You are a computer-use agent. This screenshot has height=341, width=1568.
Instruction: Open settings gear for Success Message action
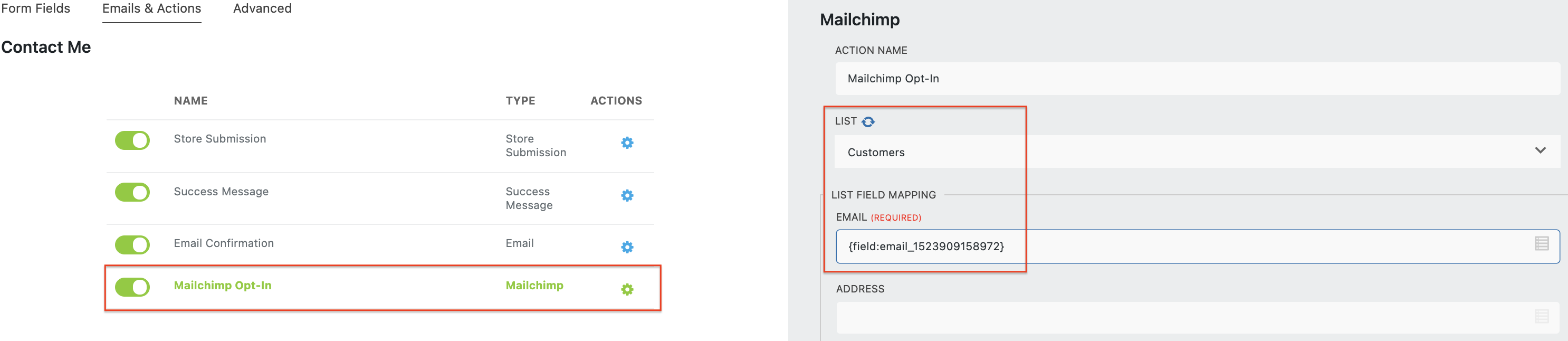point(626,195)
